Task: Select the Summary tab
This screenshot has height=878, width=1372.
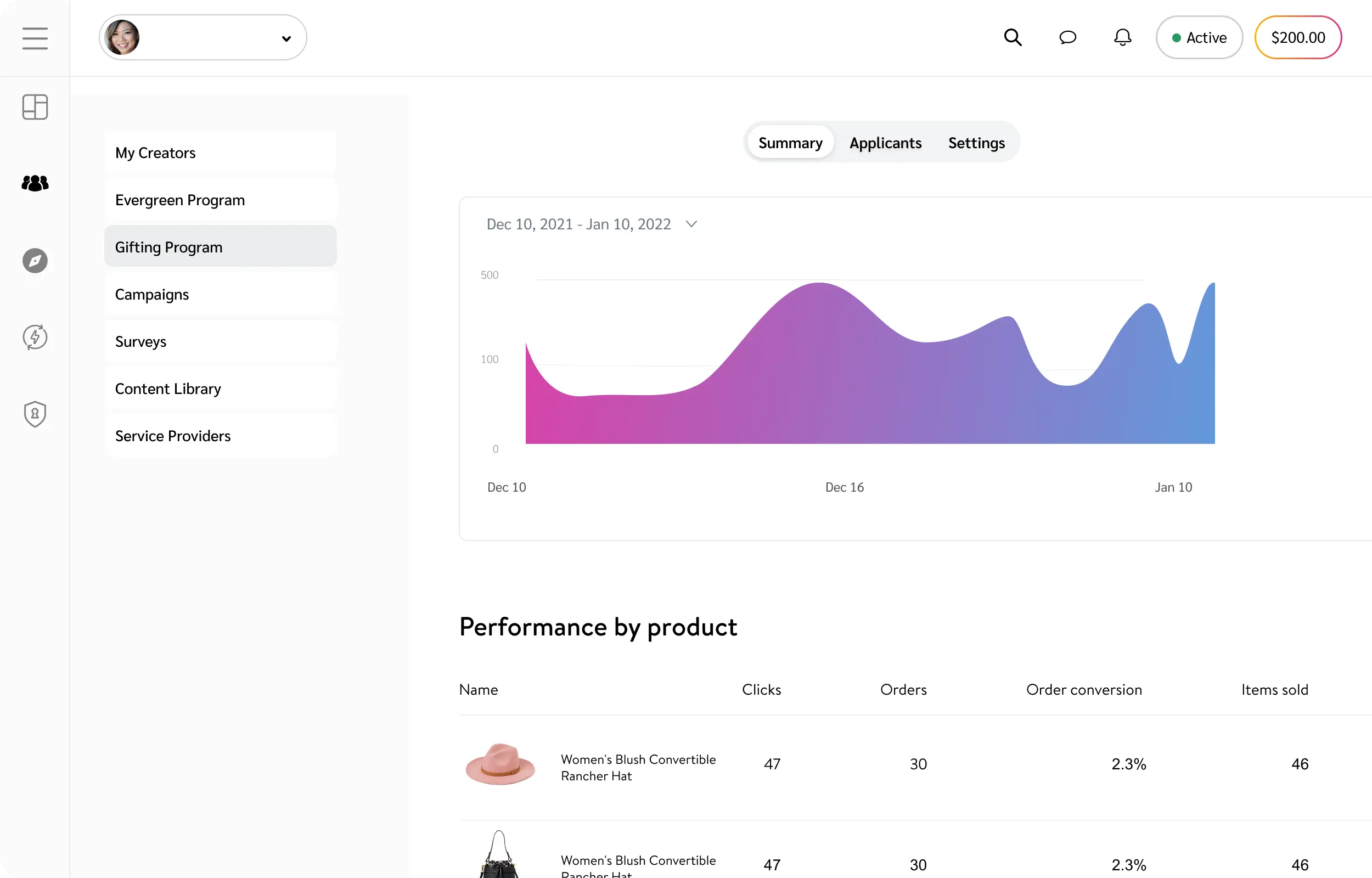Action: tap(790, 143)
